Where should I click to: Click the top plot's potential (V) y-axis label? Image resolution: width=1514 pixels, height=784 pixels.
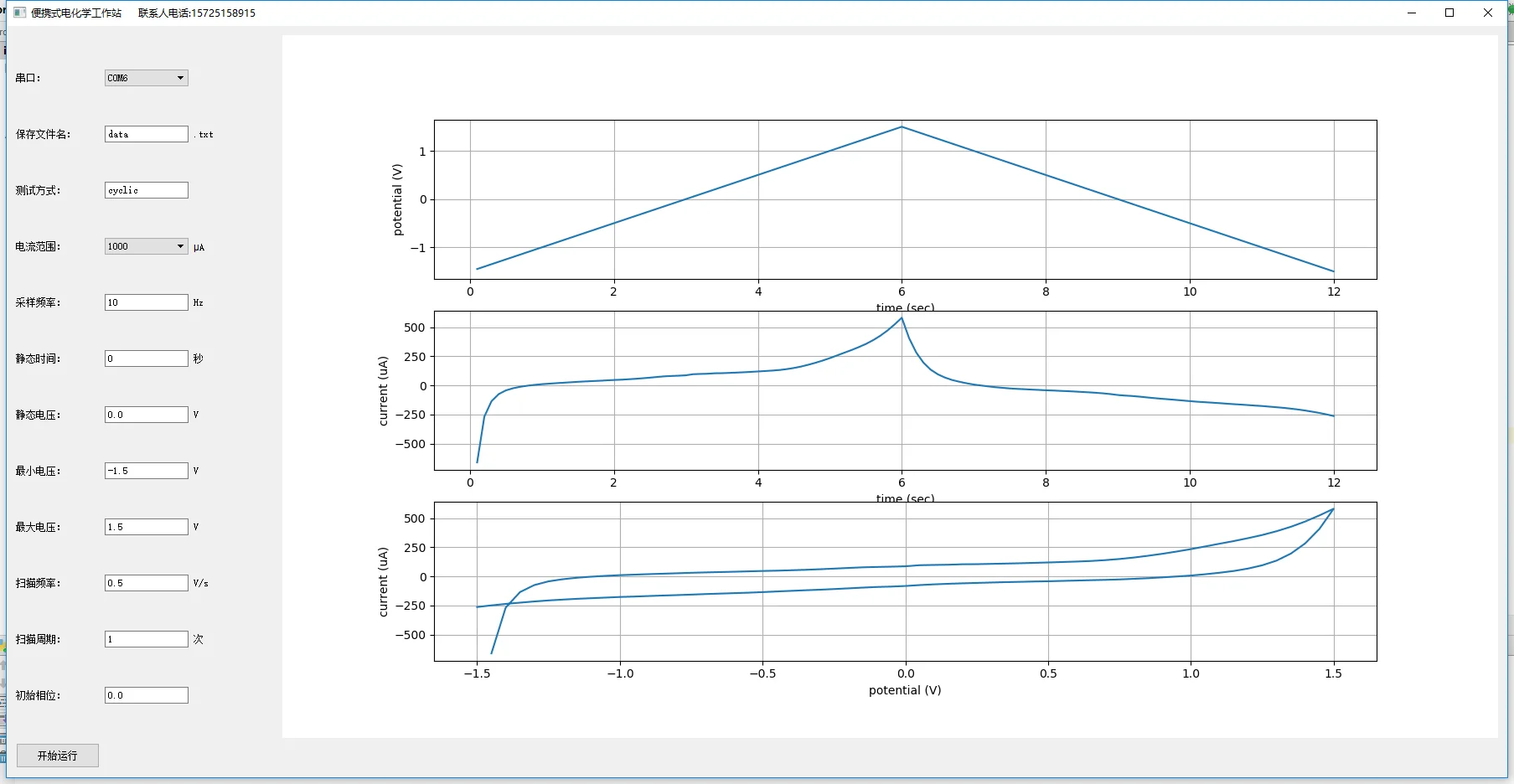click(398, 199)
